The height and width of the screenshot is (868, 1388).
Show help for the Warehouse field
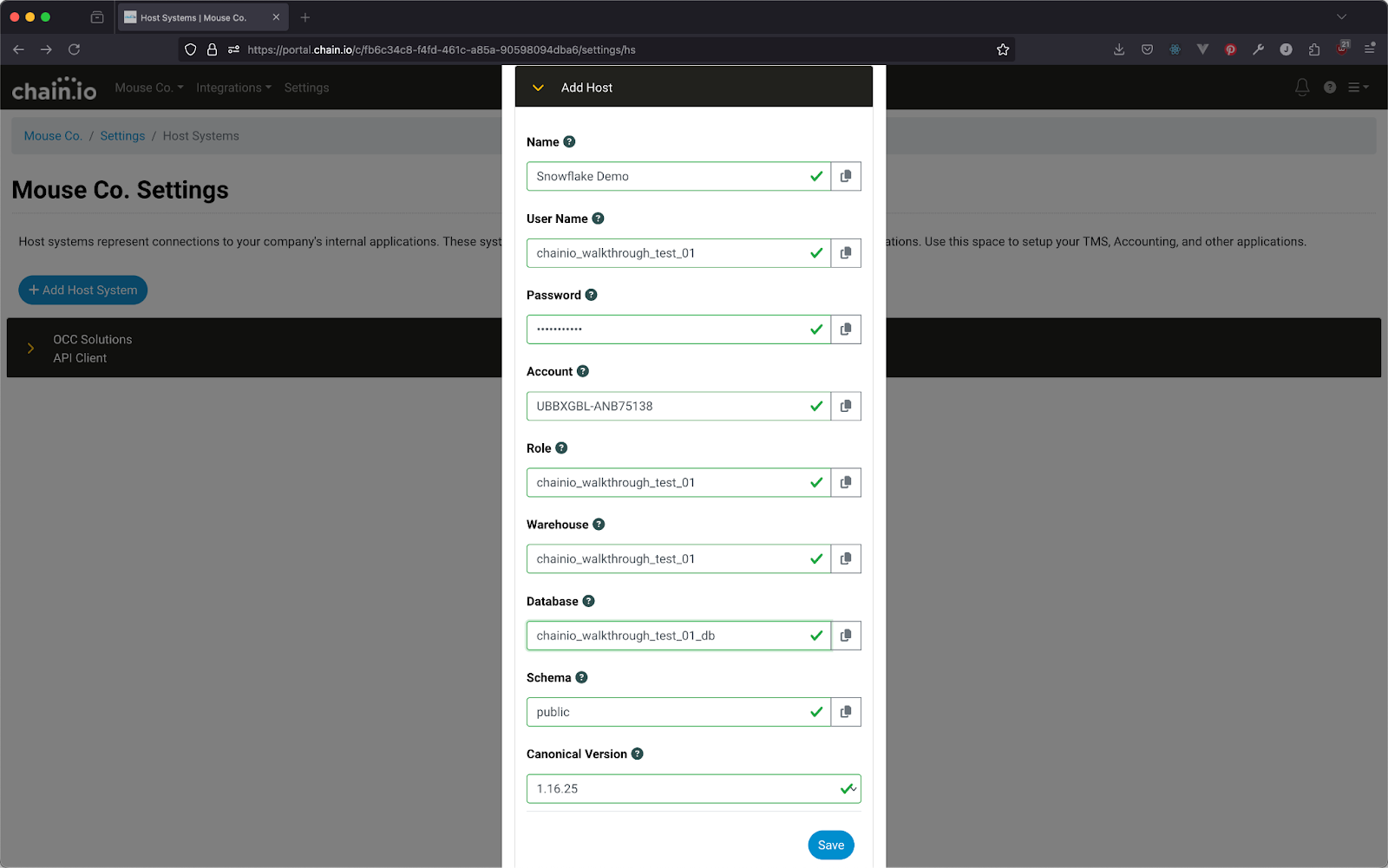599,525
